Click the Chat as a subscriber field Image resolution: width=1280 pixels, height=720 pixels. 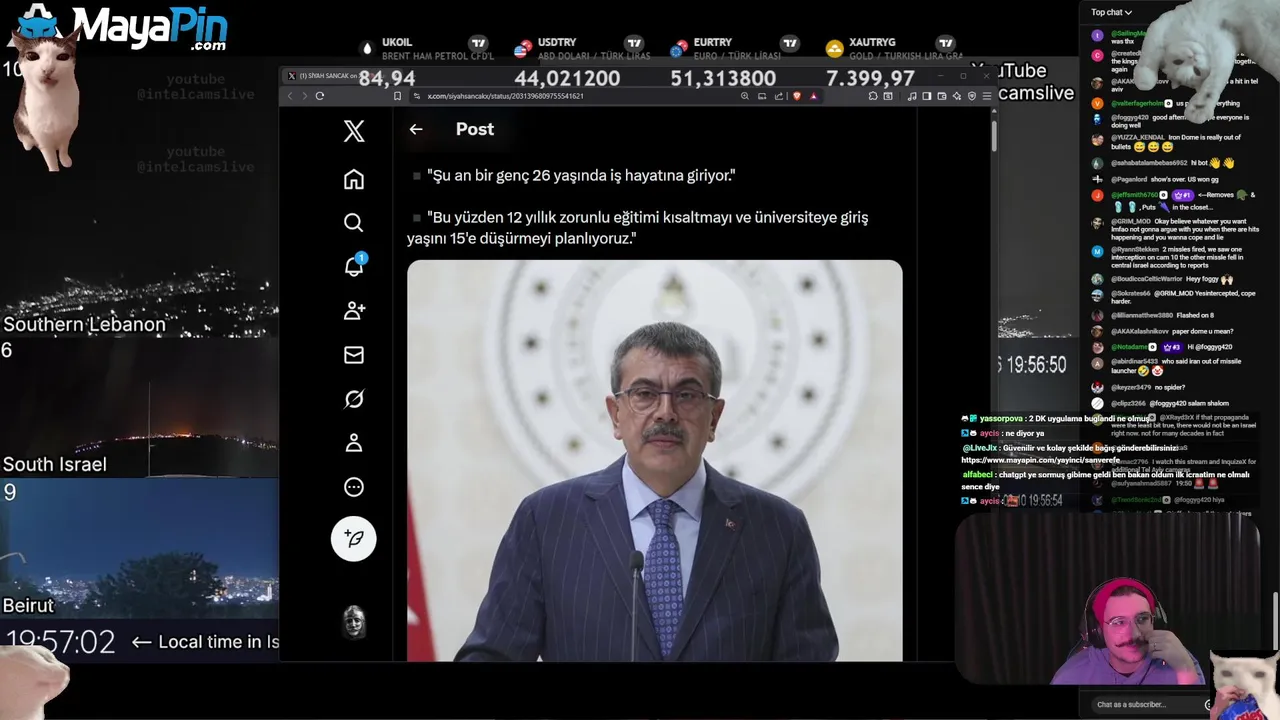tap(1146, 704)
